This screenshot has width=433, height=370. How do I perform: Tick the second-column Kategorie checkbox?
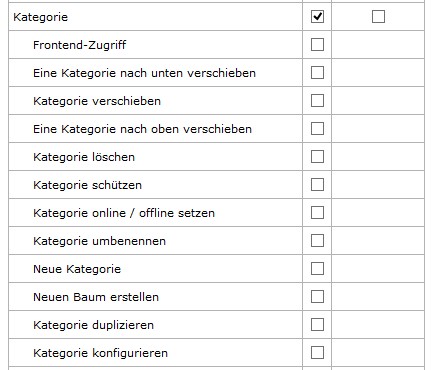click(378, 16)
